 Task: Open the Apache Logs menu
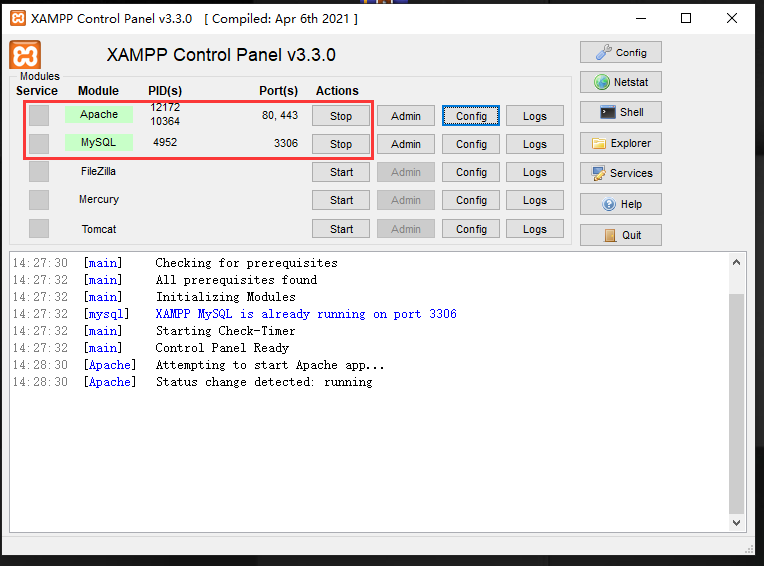[535, 116]
